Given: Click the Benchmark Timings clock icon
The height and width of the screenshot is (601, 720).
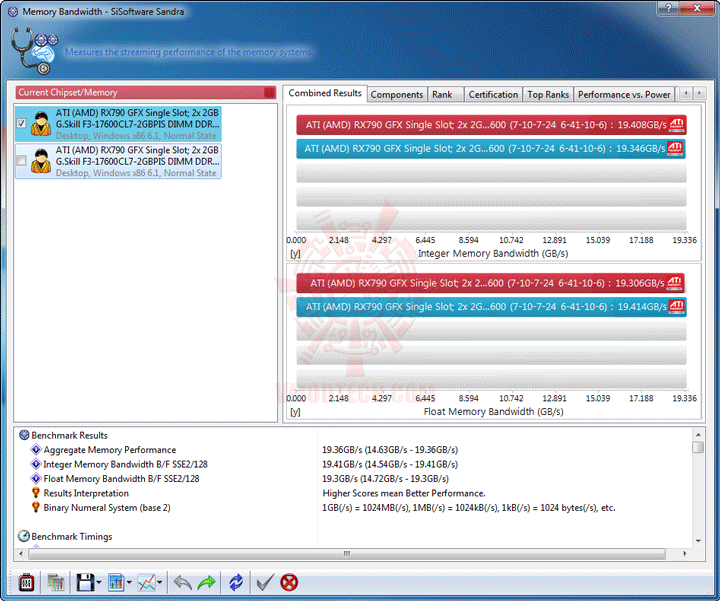Looking at the screenshot, I should click(23, 536).
